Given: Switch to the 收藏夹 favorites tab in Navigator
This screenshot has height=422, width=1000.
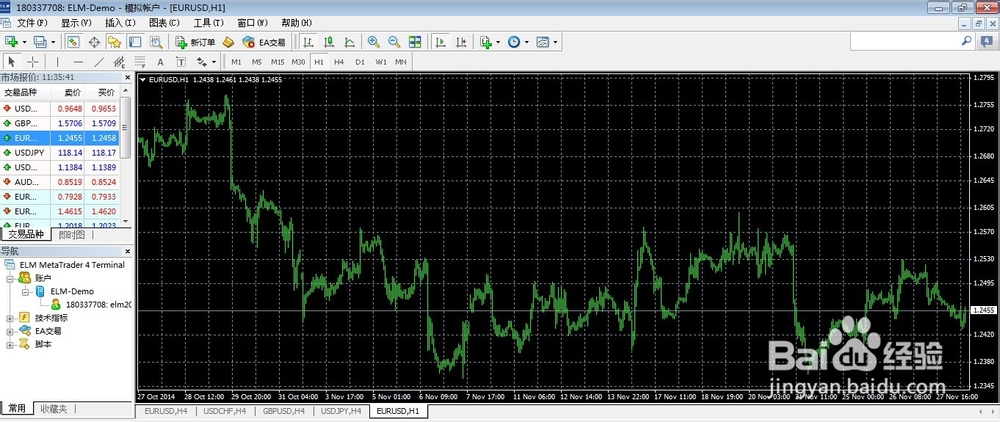Looking at the screenshot, I should [54, 408].
